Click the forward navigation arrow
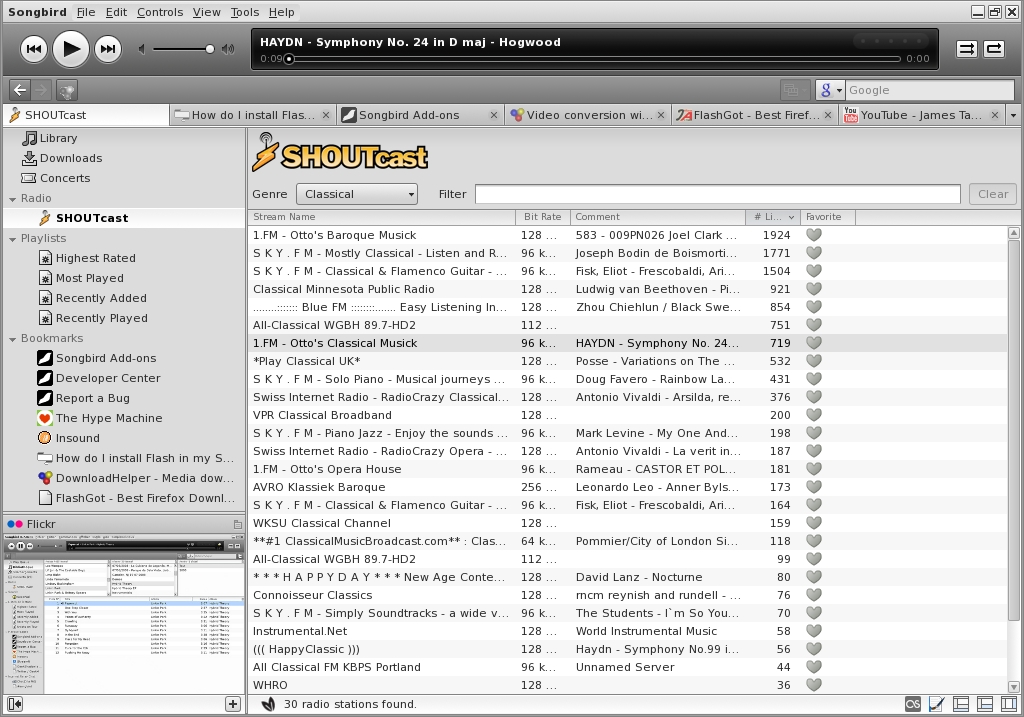This screenshot has height=717, width=1024. click(x=40, y=90)
